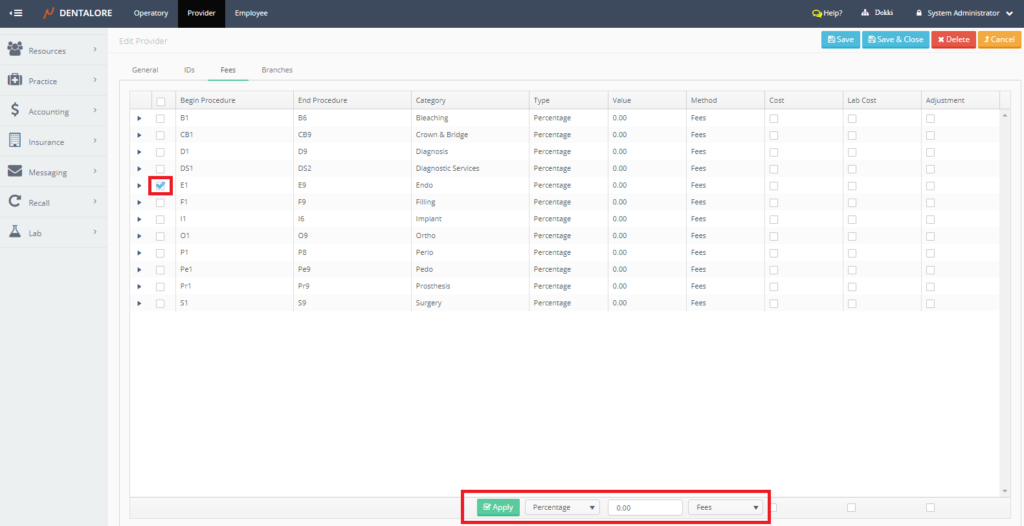
Task: Click the red Delete button
Action: (952, 40)
